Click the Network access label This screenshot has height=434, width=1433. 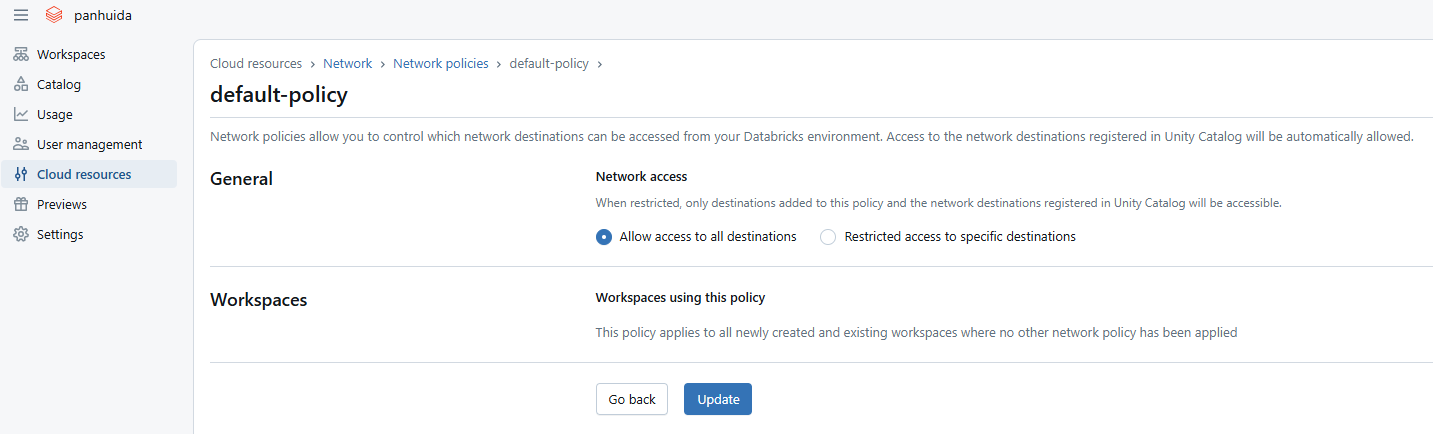click(x=641, y=176)
